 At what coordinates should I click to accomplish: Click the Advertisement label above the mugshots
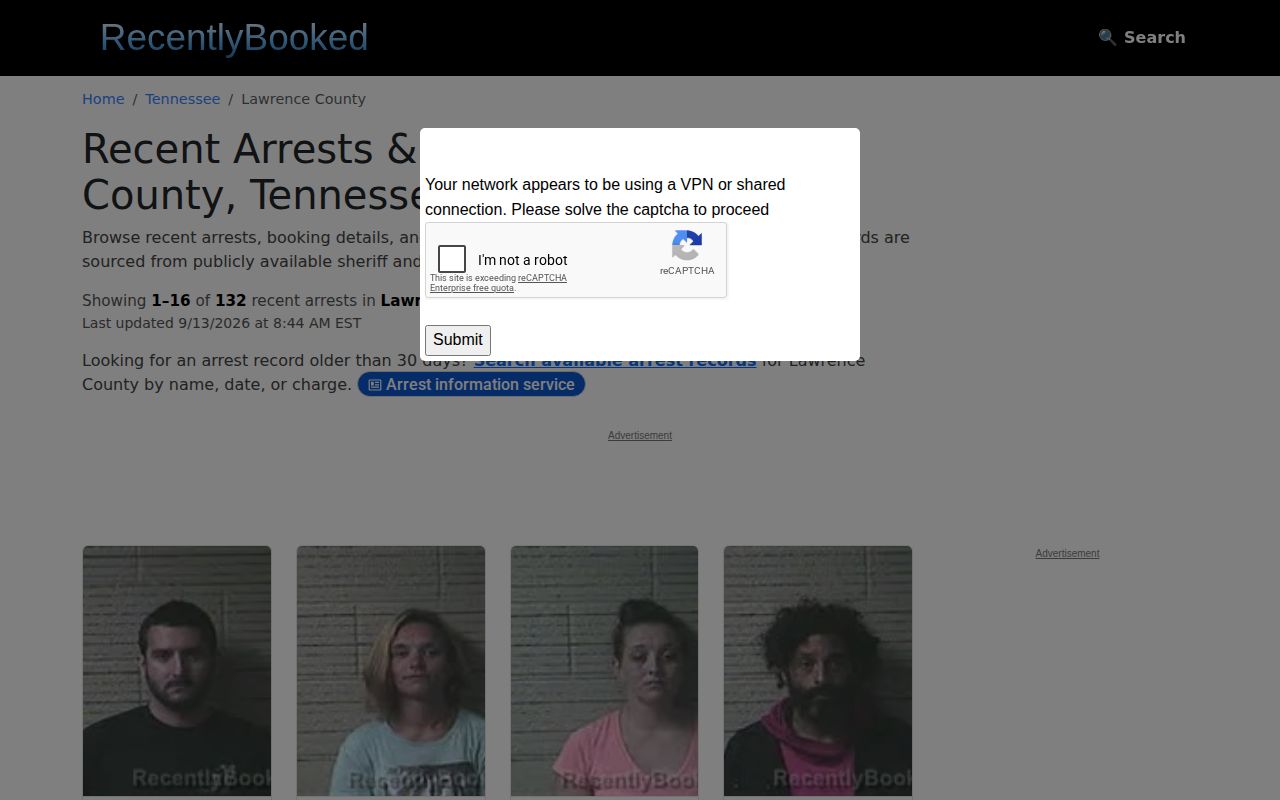[x=640, y=435]
